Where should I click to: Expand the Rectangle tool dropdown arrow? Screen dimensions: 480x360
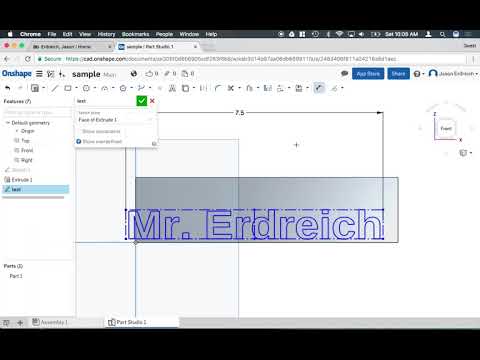76,88
